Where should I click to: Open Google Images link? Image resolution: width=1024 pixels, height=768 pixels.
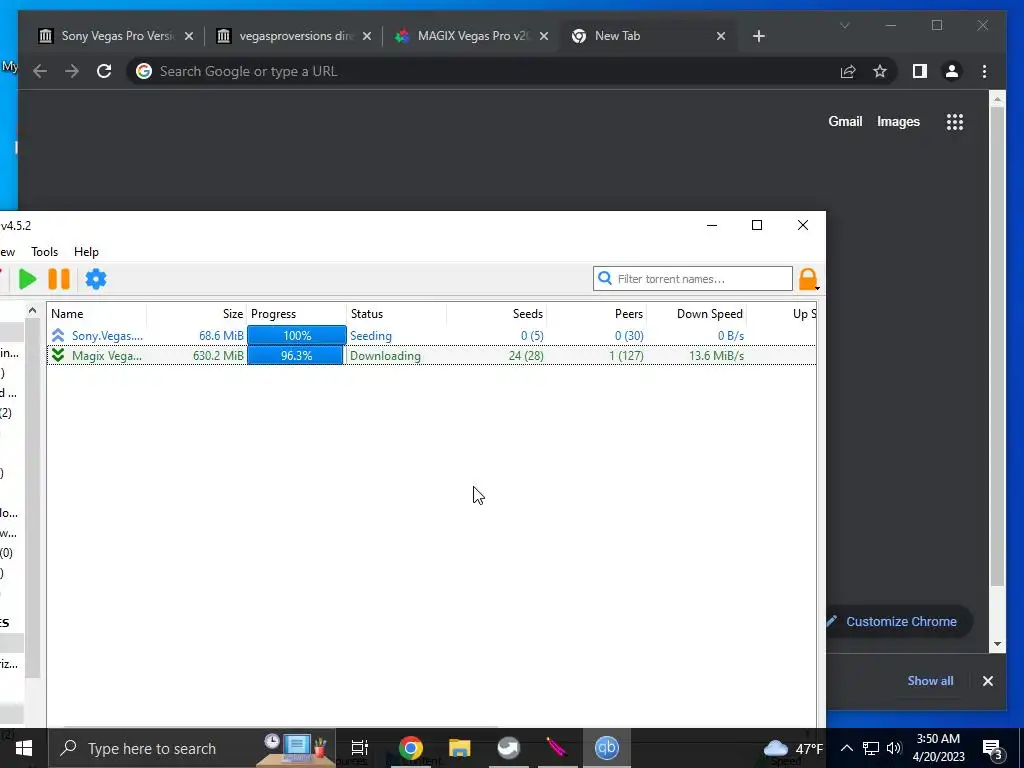point(898,121)
